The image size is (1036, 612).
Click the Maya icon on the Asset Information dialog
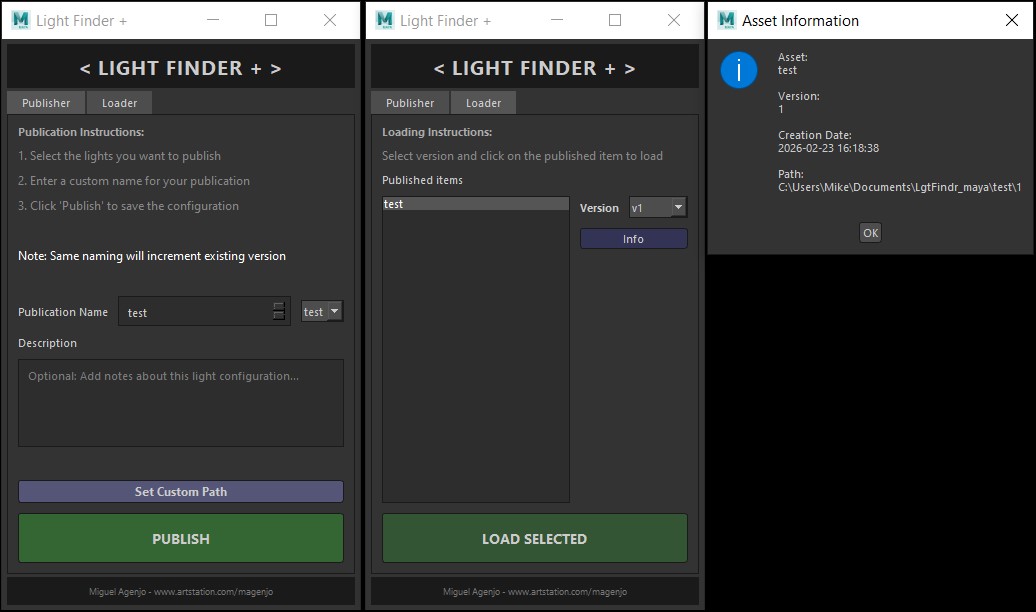722,20
